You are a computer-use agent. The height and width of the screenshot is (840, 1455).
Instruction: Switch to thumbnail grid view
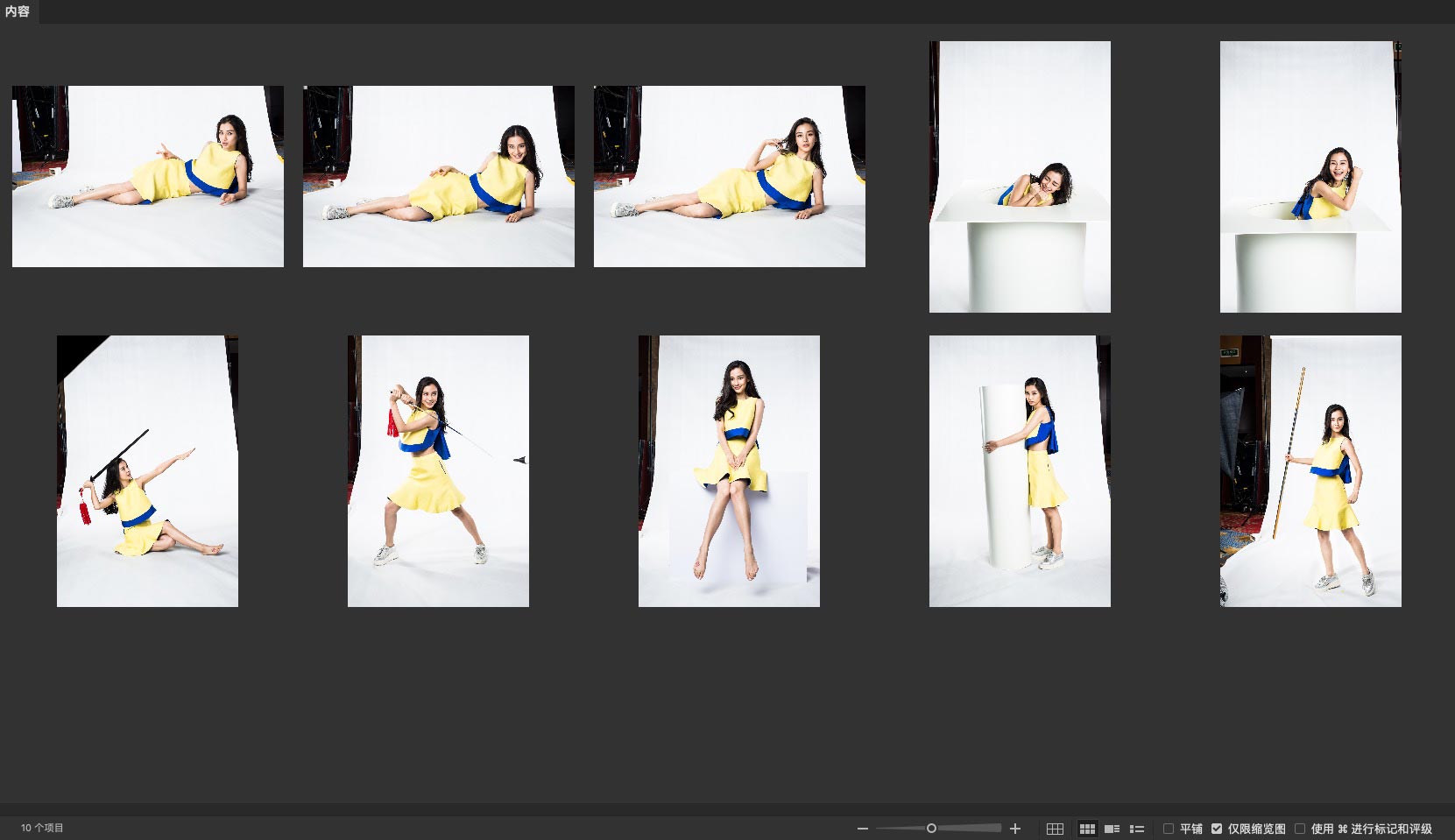coord(1087,829)
